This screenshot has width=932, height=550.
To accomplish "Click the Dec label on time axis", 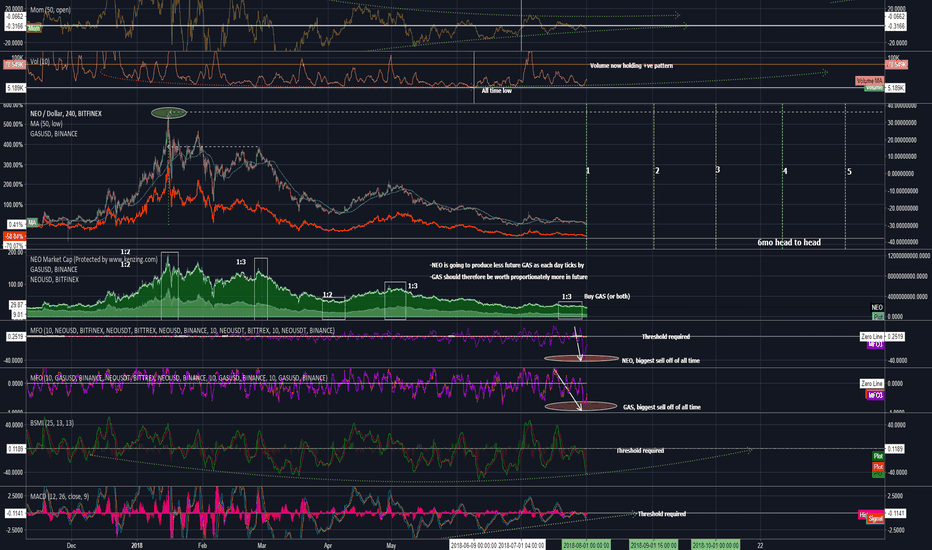I will (71, 545).
